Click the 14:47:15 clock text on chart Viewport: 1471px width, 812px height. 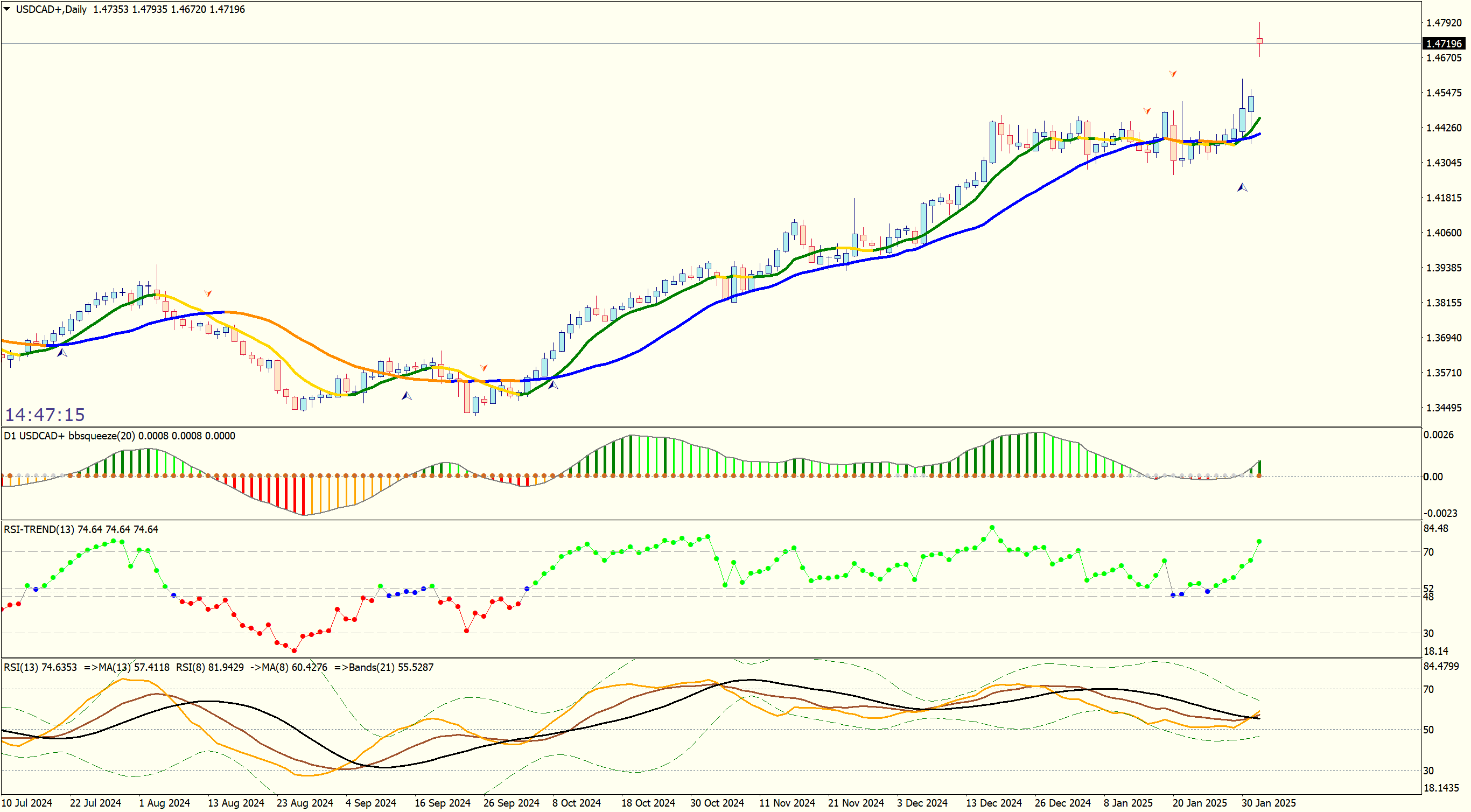tap(45, 415)
